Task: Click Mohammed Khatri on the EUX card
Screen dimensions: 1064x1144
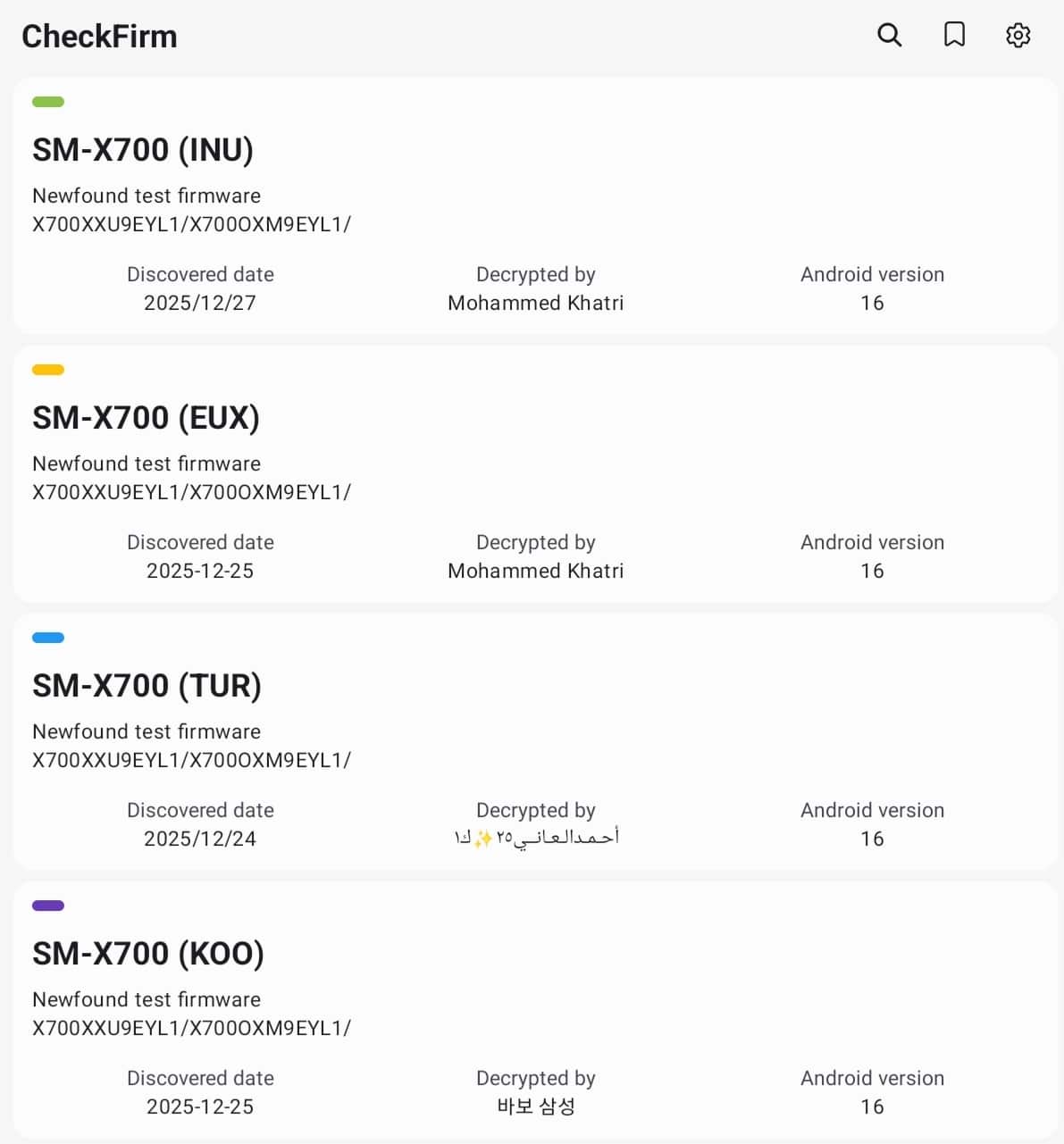Action: [x=535, y=571]
